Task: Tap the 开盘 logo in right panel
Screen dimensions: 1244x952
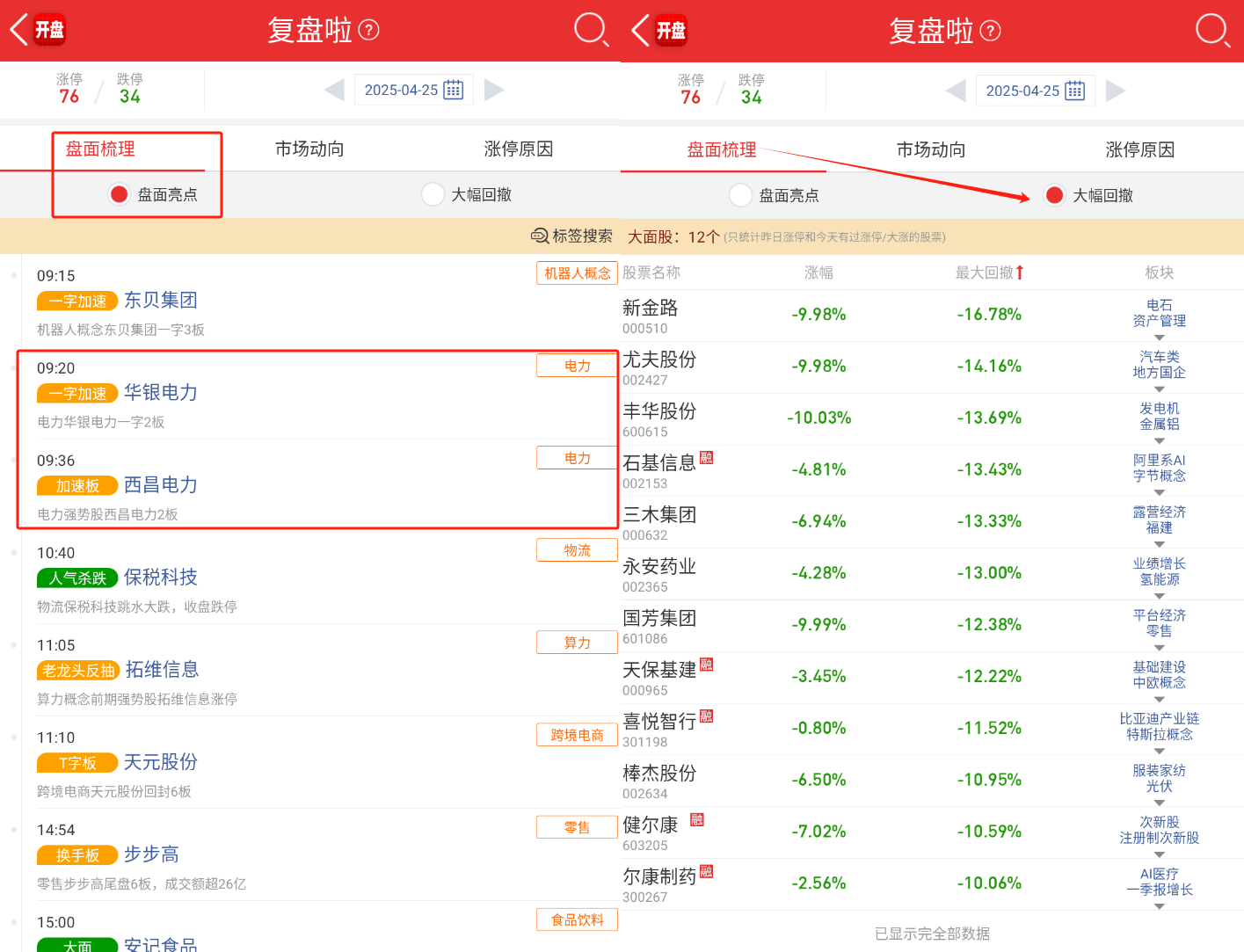Action: tap(671, 31)
